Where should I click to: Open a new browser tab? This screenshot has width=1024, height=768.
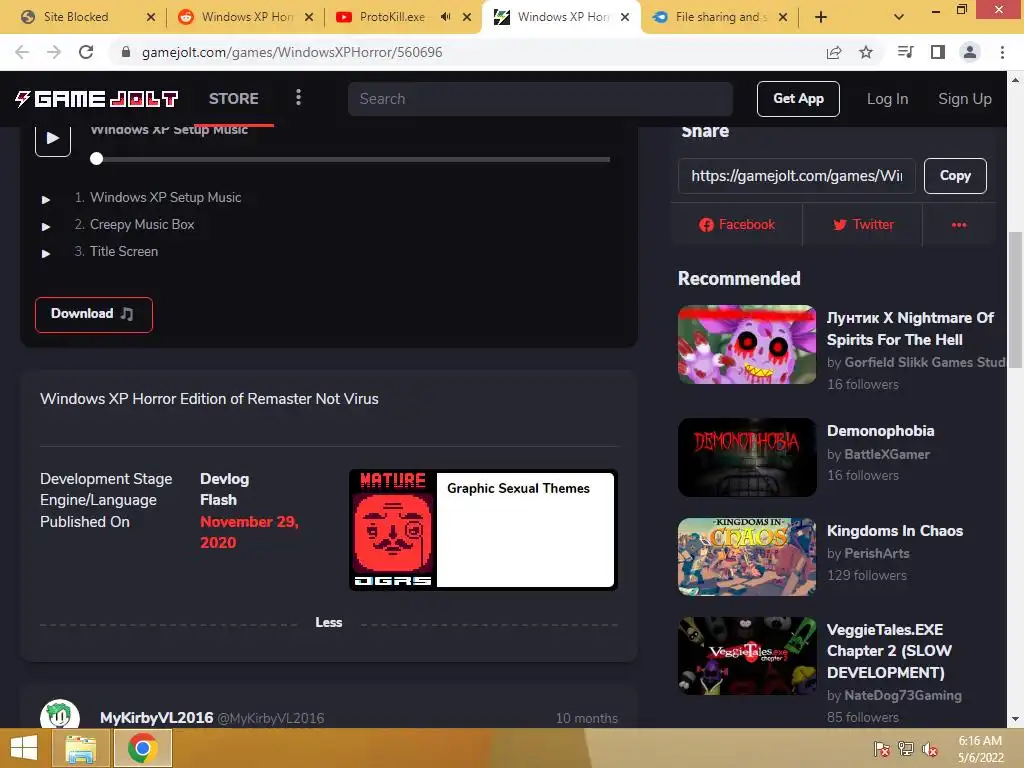tap(821, 17)
